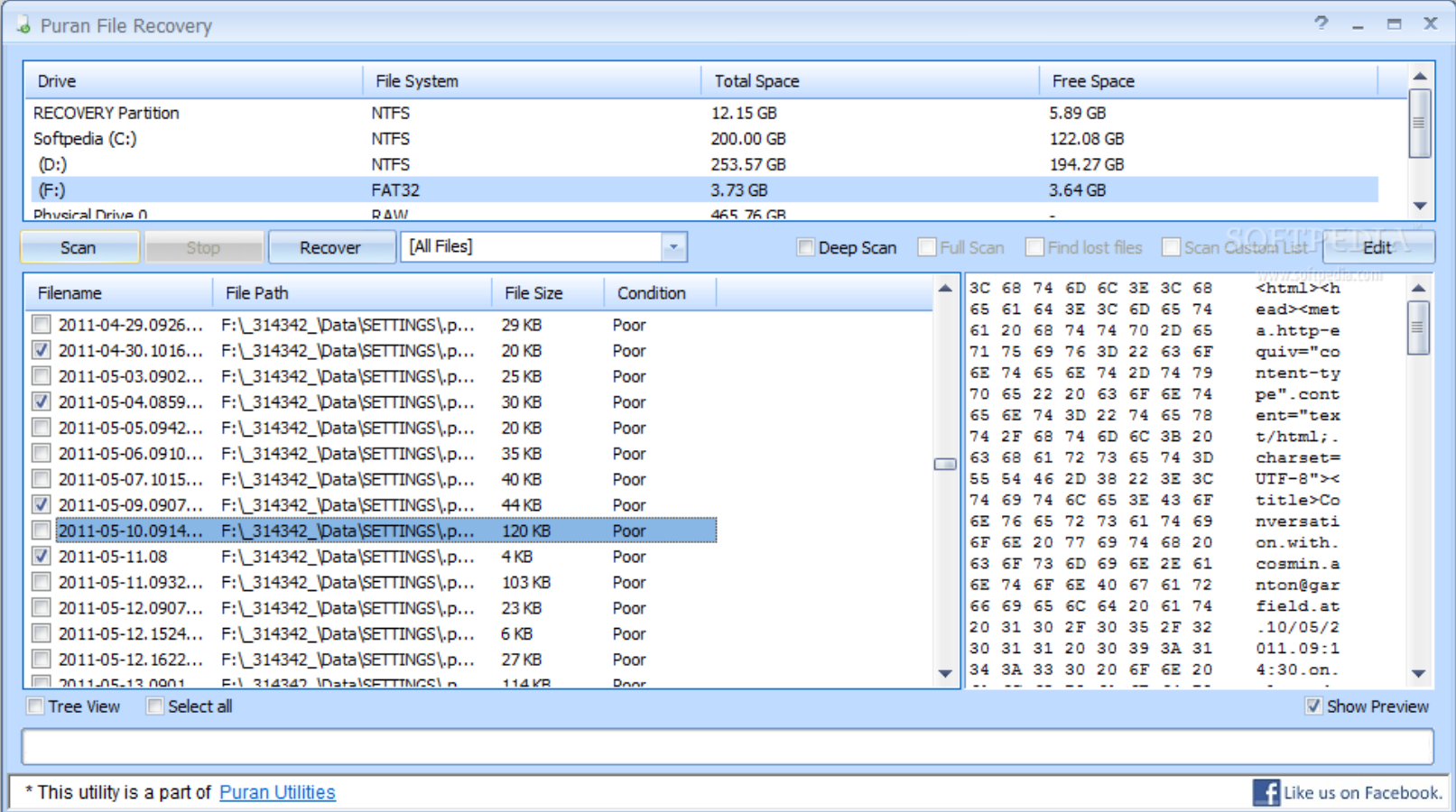Uncheck the 2011-05-11.08 file

(40, 556)
